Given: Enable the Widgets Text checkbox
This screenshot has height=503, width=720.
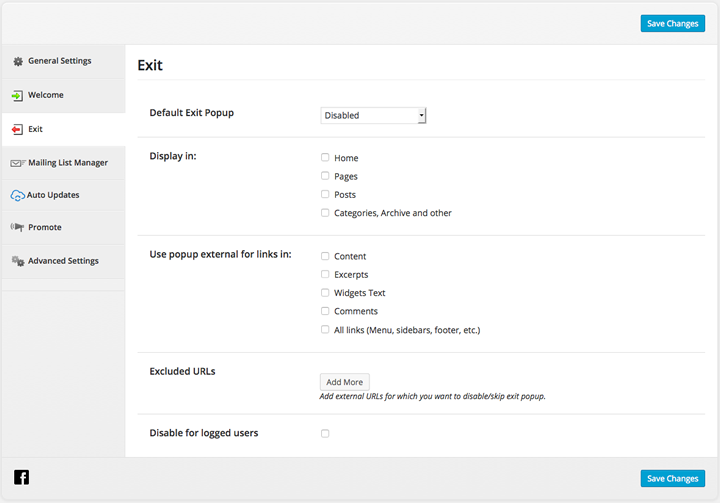Looking at the screenshot, I should (325, 293).
